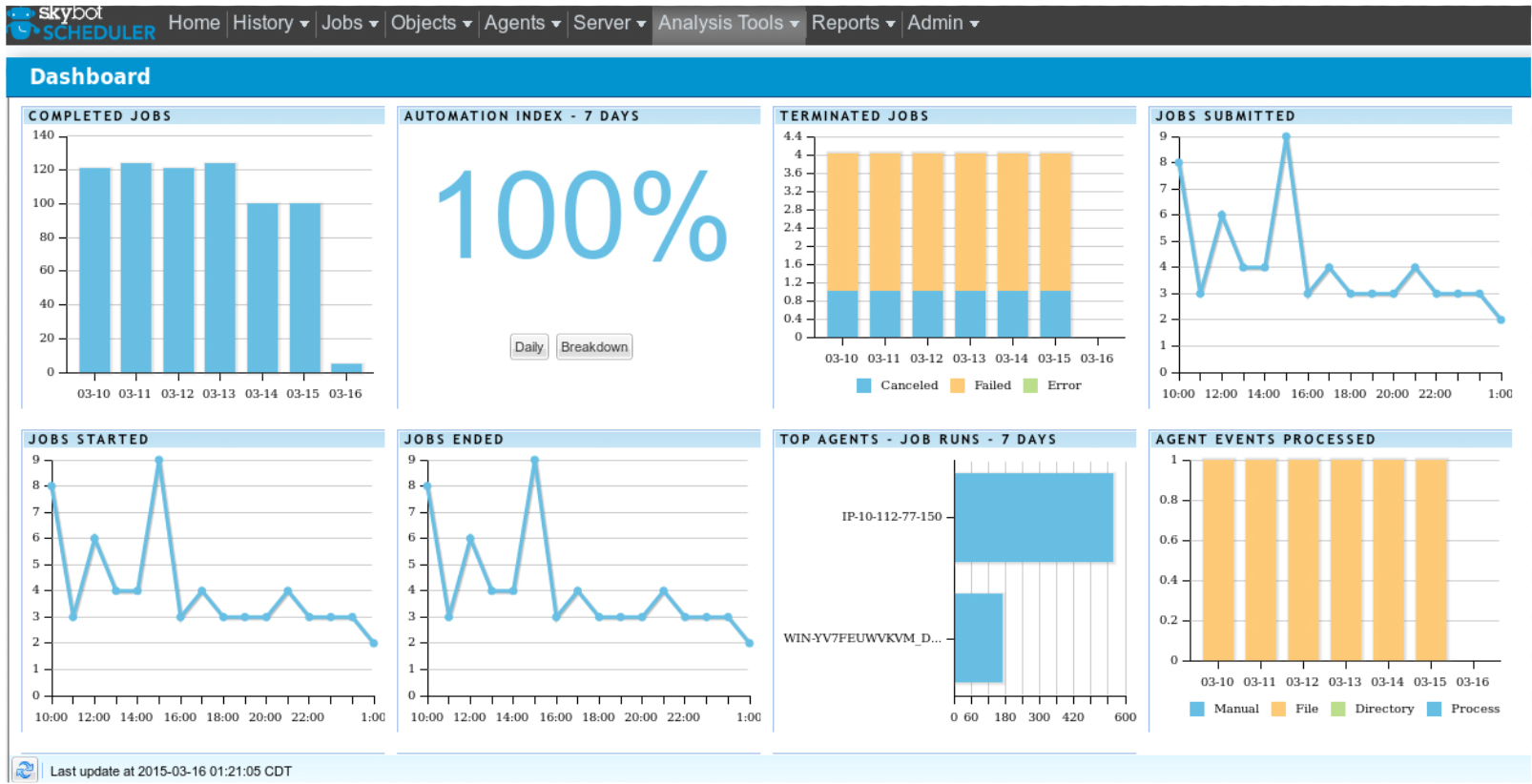This screenshot has height=784, width=1532.
Task: Click the Automation Index - 7 Days title
Action: [522, 115]
